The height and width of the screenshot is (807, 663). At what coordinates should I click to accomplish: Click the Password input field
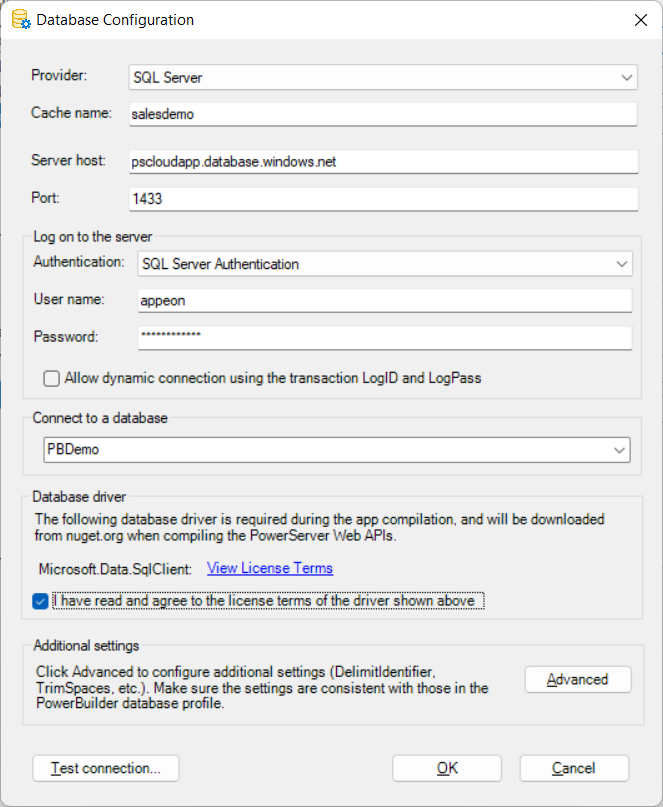pos(384,337)
